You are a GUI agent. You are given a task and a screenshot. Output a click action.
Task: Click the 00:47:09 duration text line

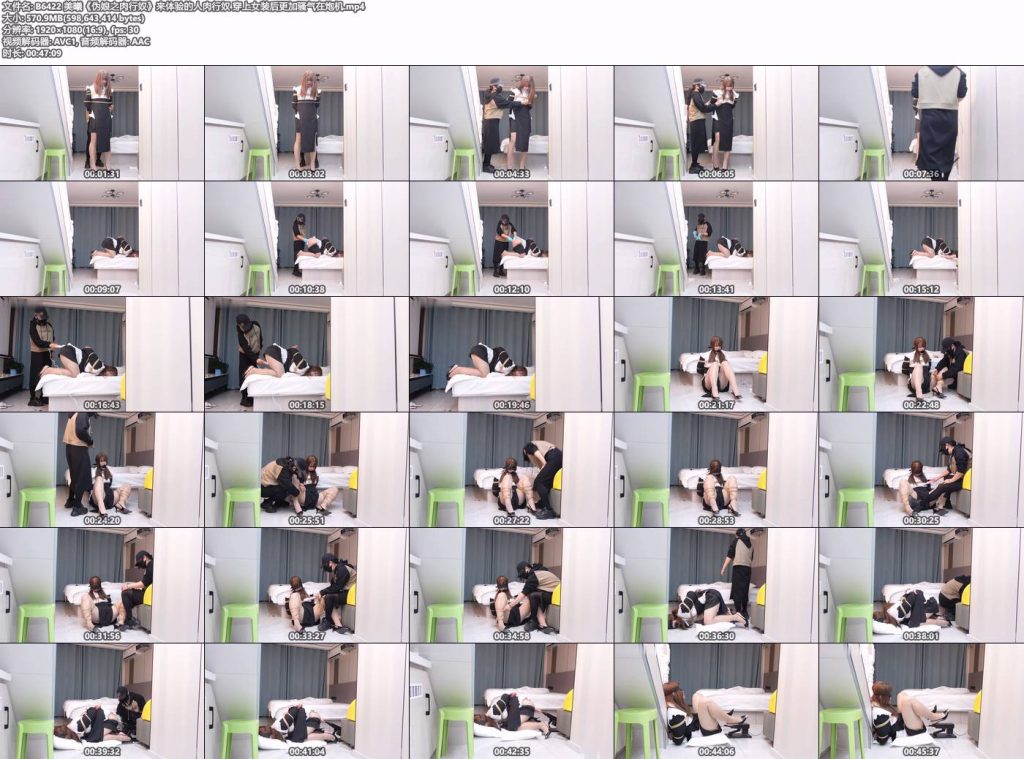click(32, 54)
